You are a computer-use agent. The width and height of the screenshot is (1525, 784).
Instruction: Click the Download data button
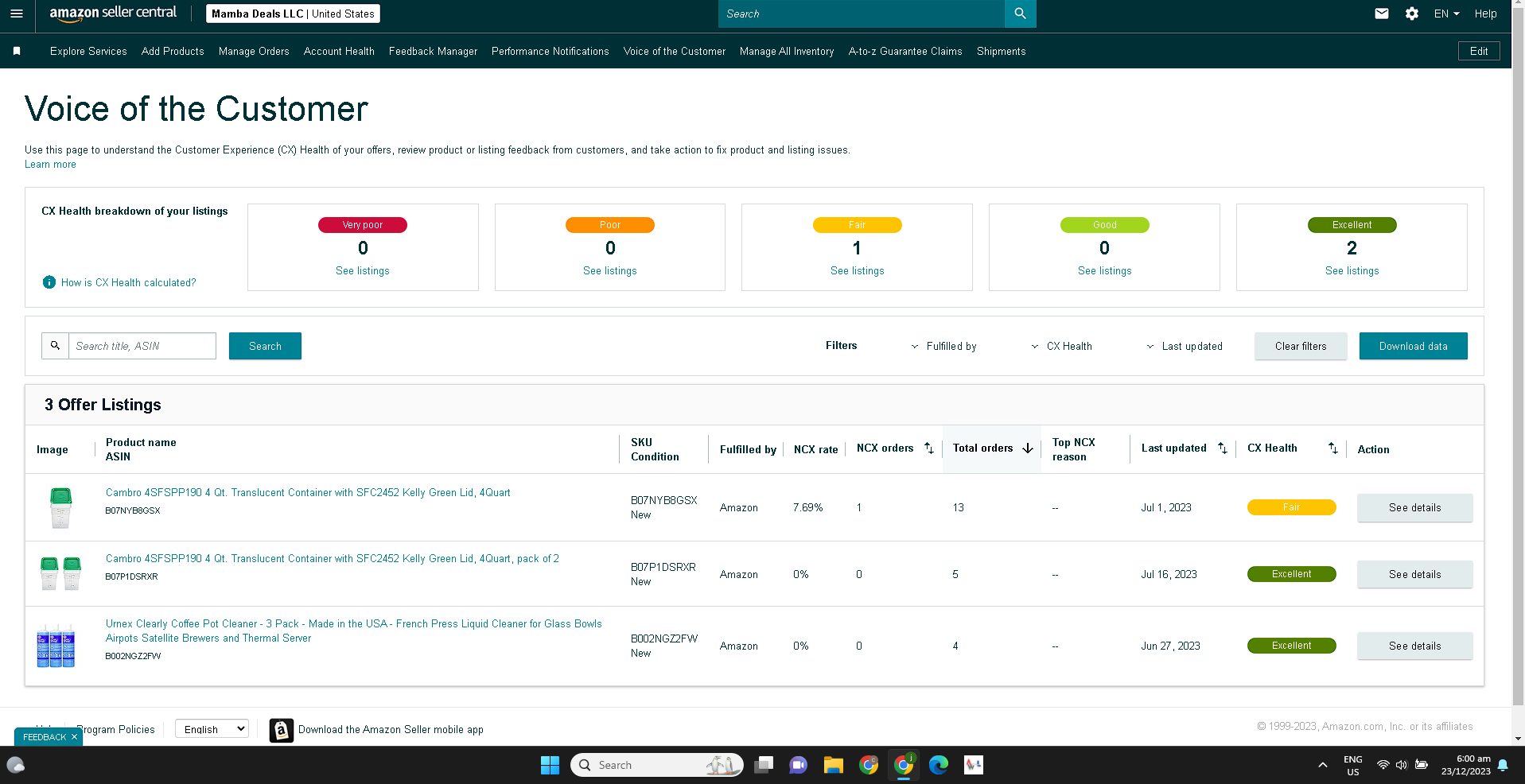1414,346
